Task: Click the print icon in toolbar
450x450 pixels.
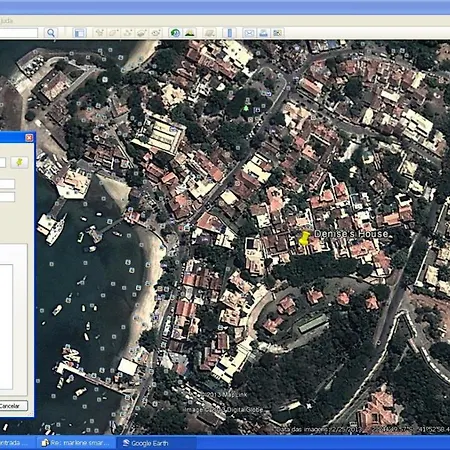Action: coord(263,33)
